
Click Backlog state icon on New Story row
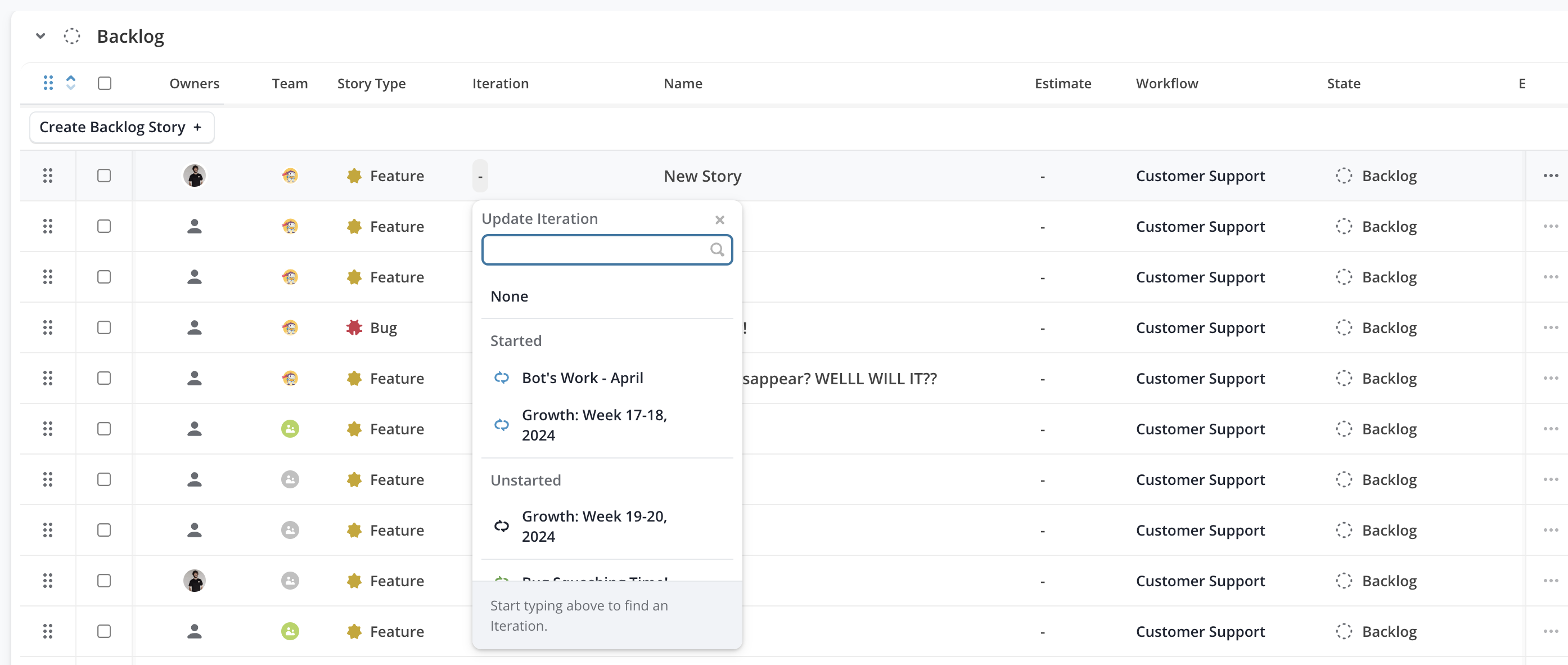[x=1344, y=176]
